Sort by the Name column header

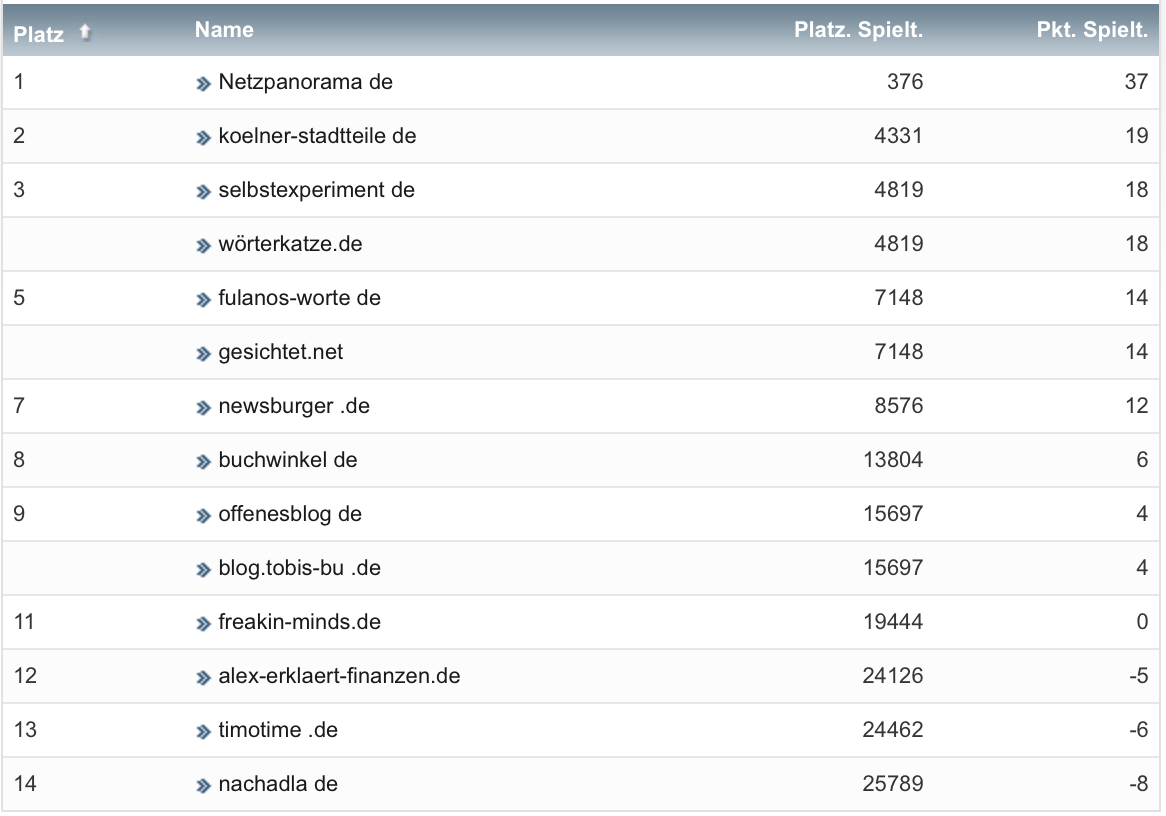[x=224, y=30]
